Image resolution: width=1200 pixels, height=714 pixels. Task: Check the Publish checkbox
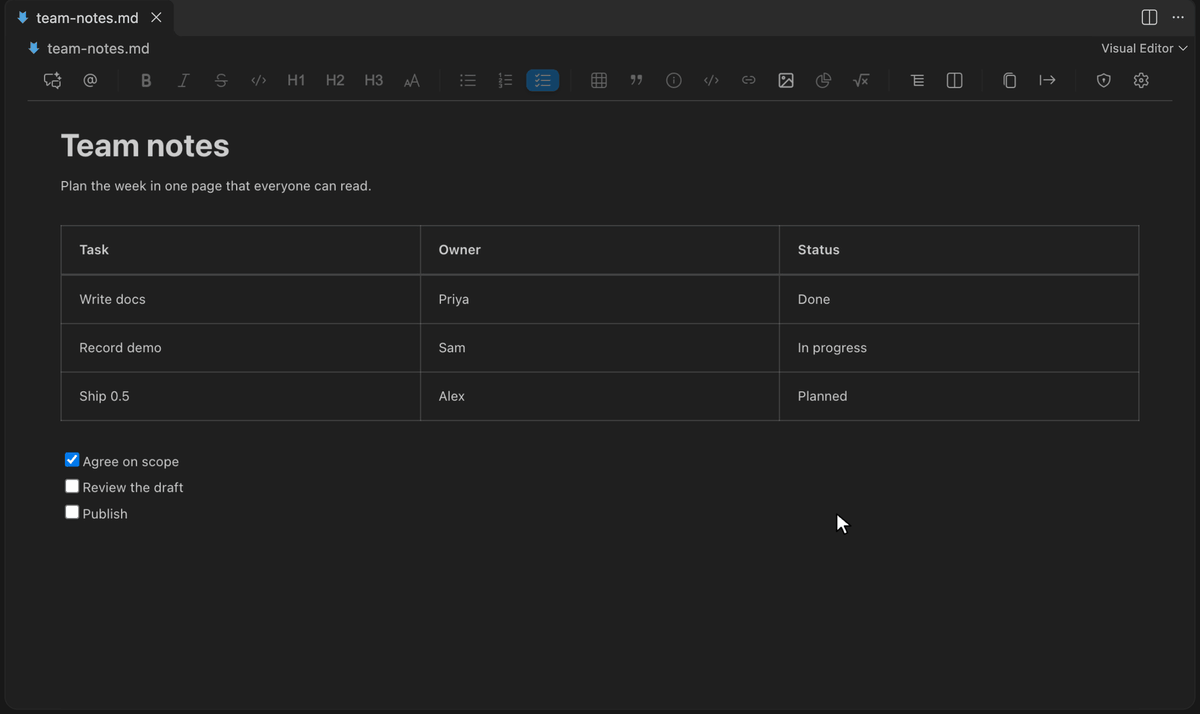click(x=72, y=512)
